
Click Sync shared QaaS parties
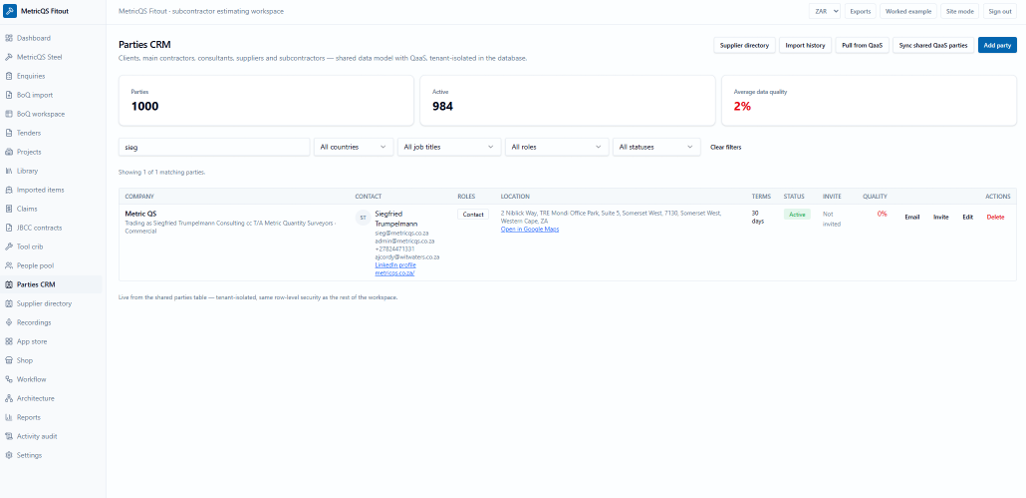933,45
